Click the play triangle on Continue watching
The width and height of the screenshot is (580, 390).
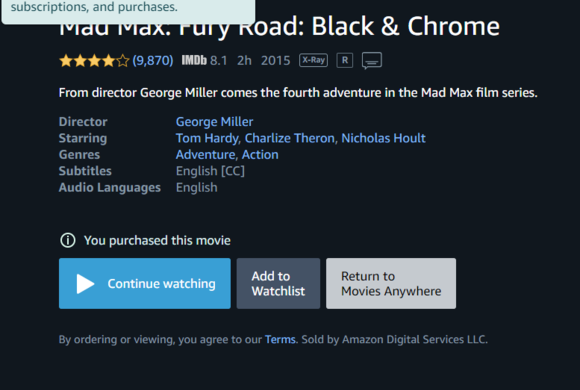pyautogui.click(x=85, y=284)
